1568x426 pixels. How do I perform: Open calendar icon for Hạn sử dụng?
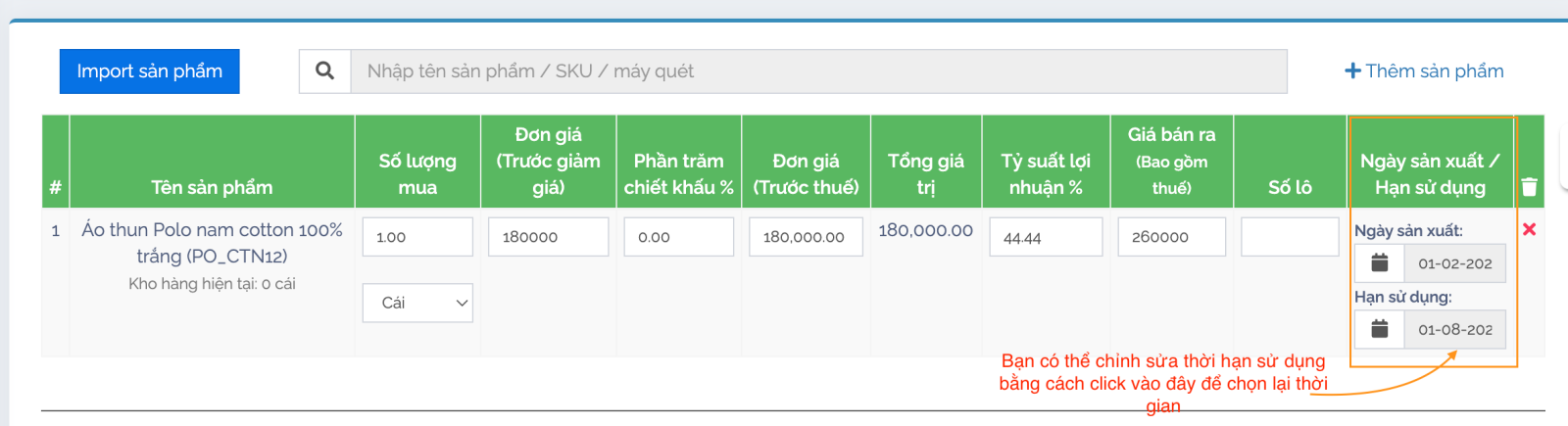(x=1379, y=329)
